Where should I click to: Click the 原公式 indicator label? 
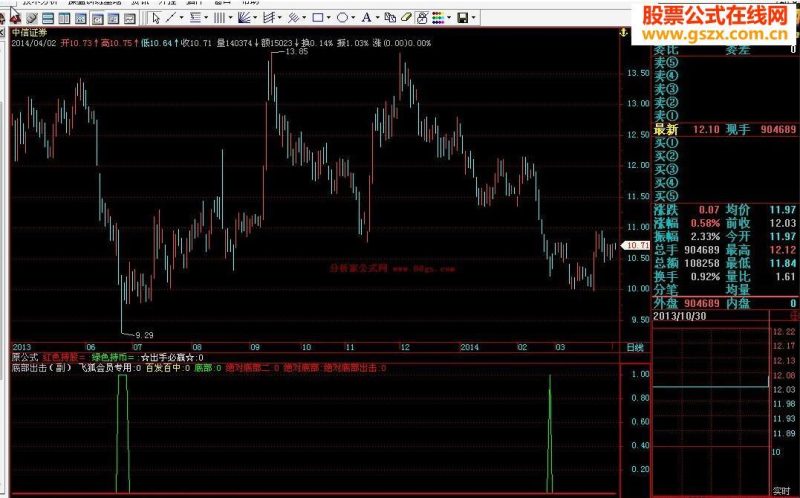pos(25,358)
